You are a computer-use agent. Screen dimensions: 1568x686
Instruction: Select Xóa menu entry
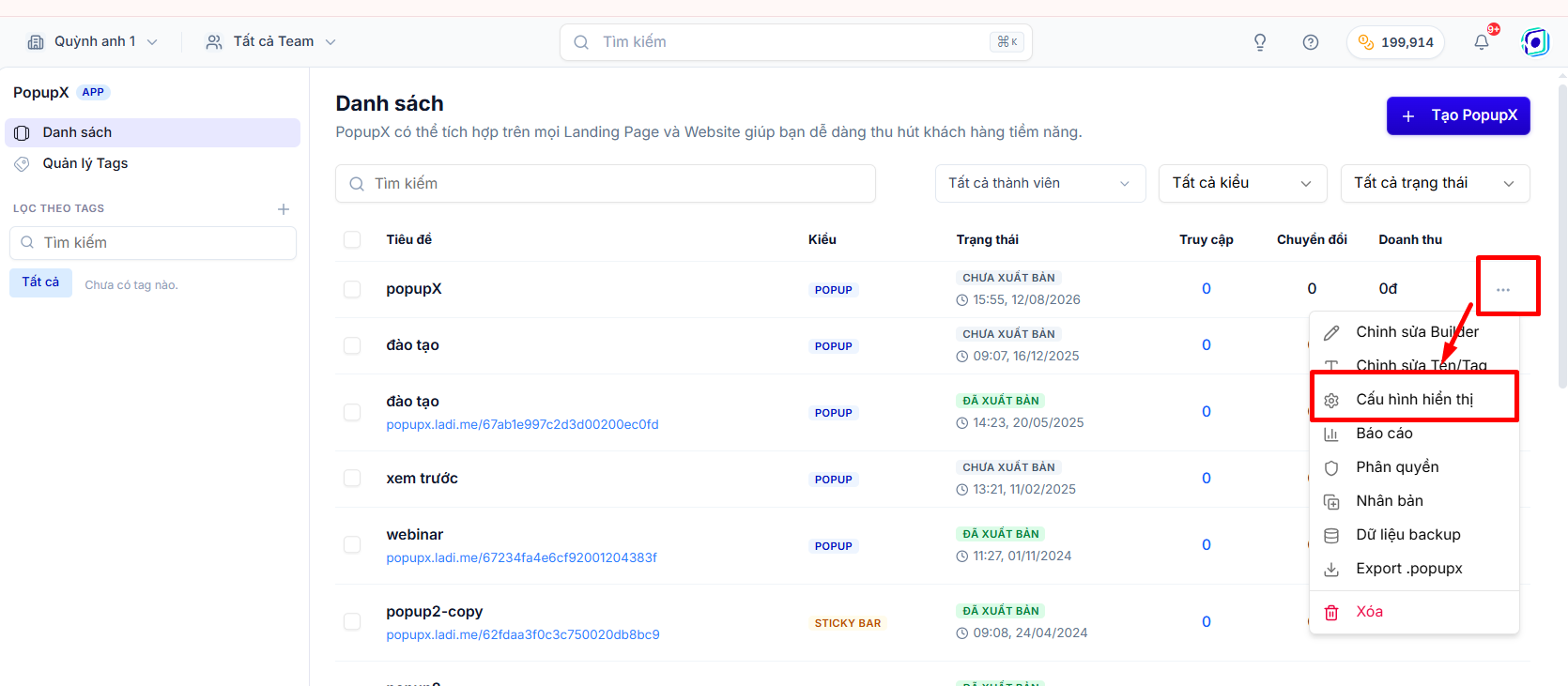coord(1414,612)
